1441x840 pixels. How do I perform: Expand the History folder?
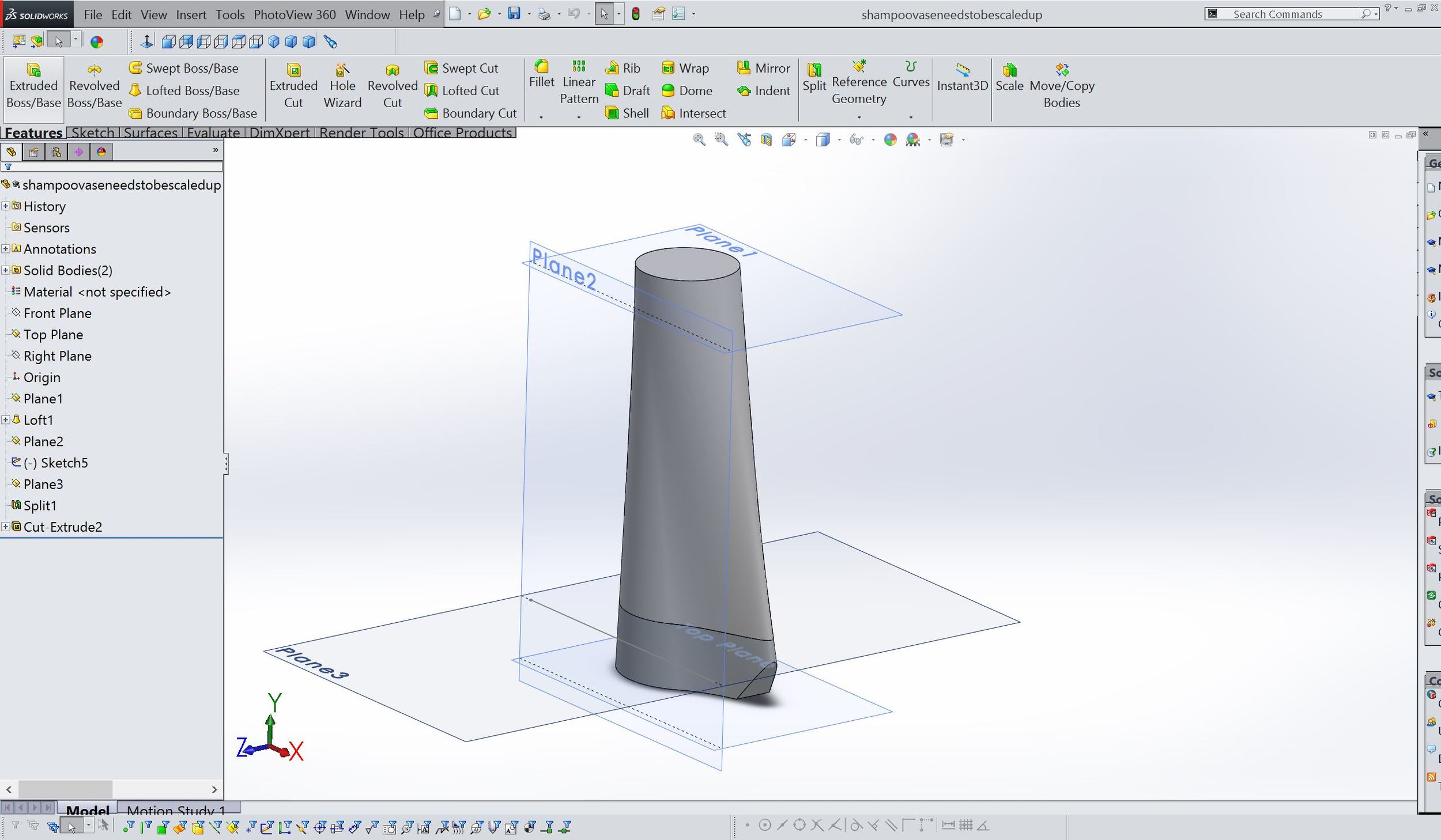(5, 206)
